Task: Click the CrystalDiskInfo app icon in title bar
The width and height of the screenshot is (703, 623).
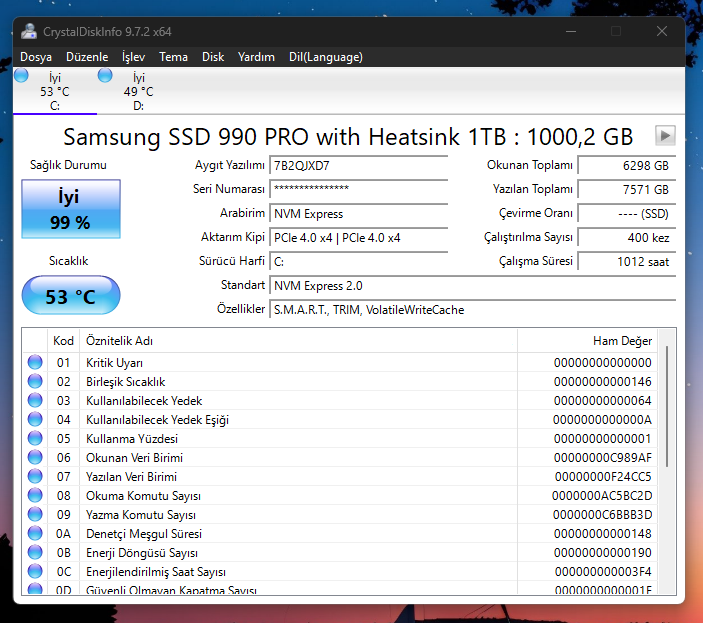Action: [x=29, y=31]
